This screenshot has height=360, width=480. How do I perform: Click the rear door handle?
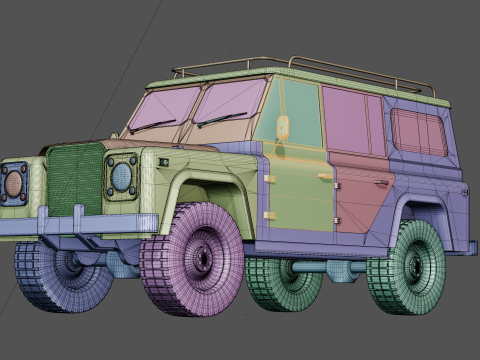tap(381, 182)
